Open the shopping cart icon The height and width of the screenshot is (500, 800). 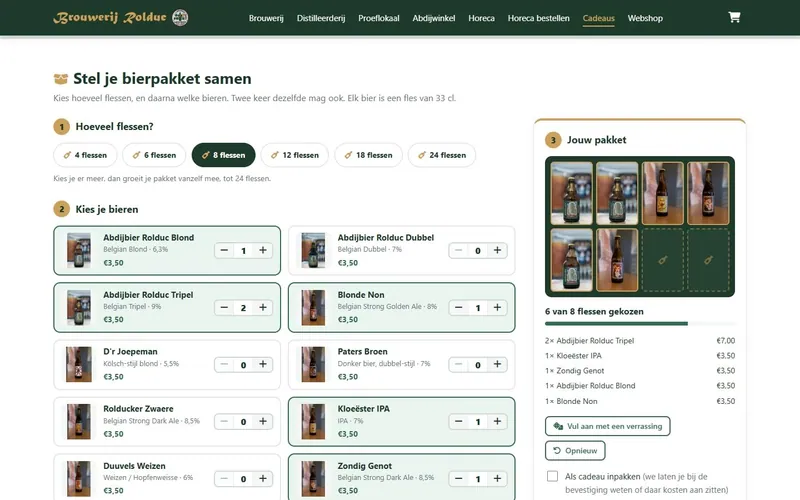(x=734, y=17)
